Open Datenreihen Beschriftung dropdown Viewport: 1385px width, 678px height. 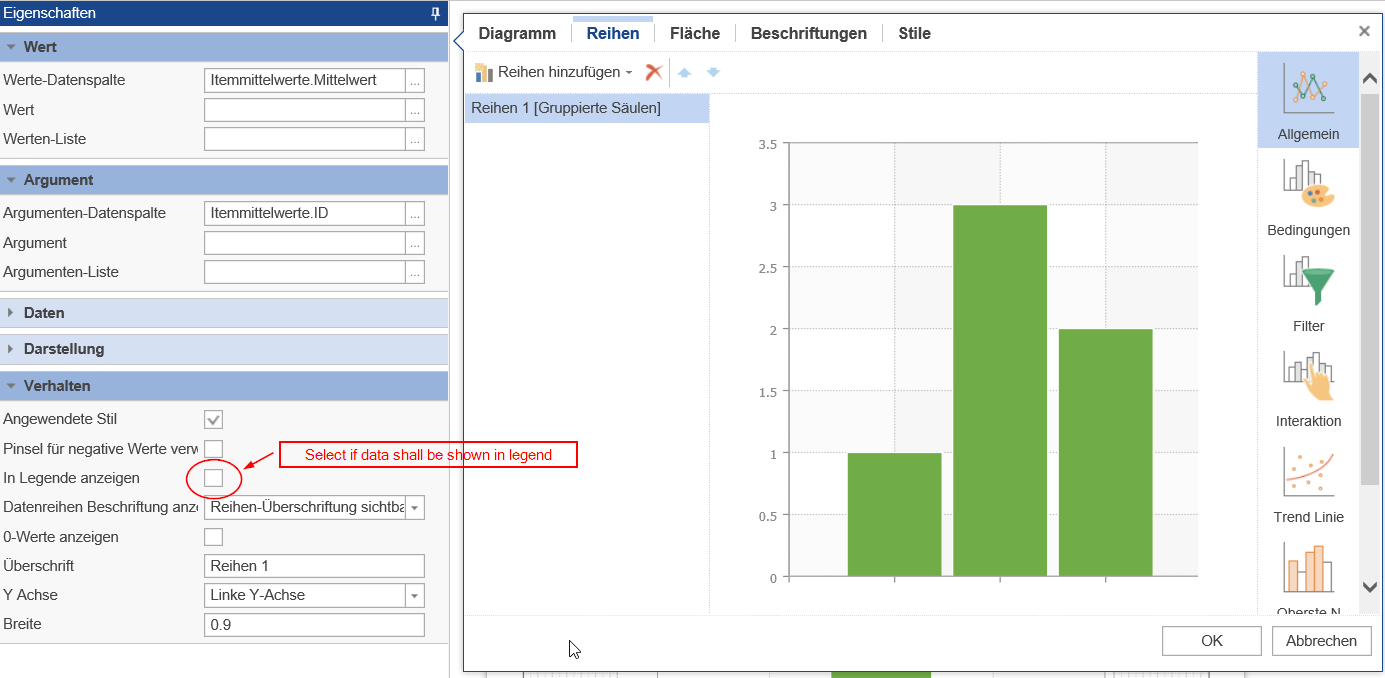415,508
